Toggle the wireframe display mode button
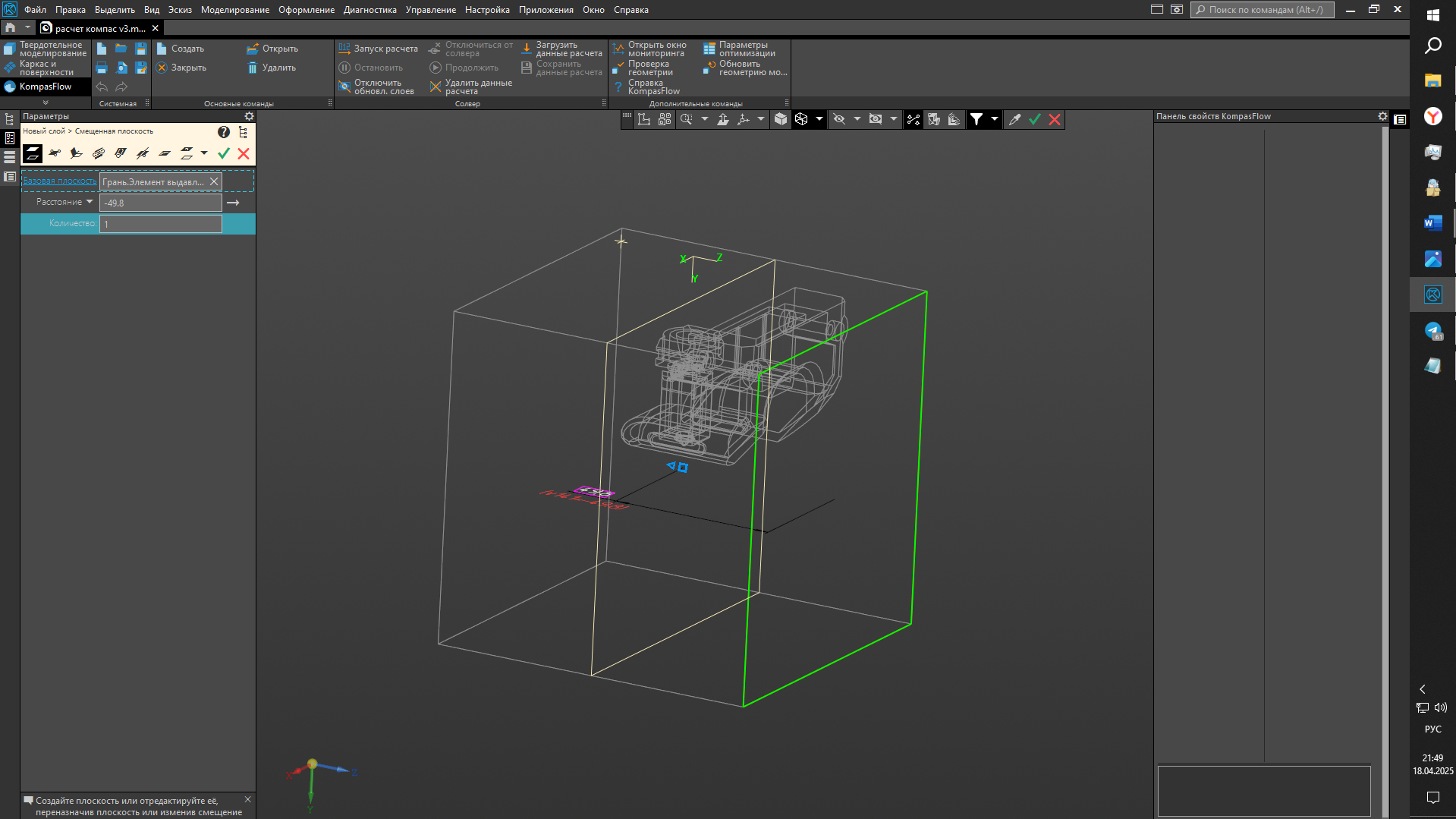The width and height of the screenshot is (1456, 819). click(801, 119)
